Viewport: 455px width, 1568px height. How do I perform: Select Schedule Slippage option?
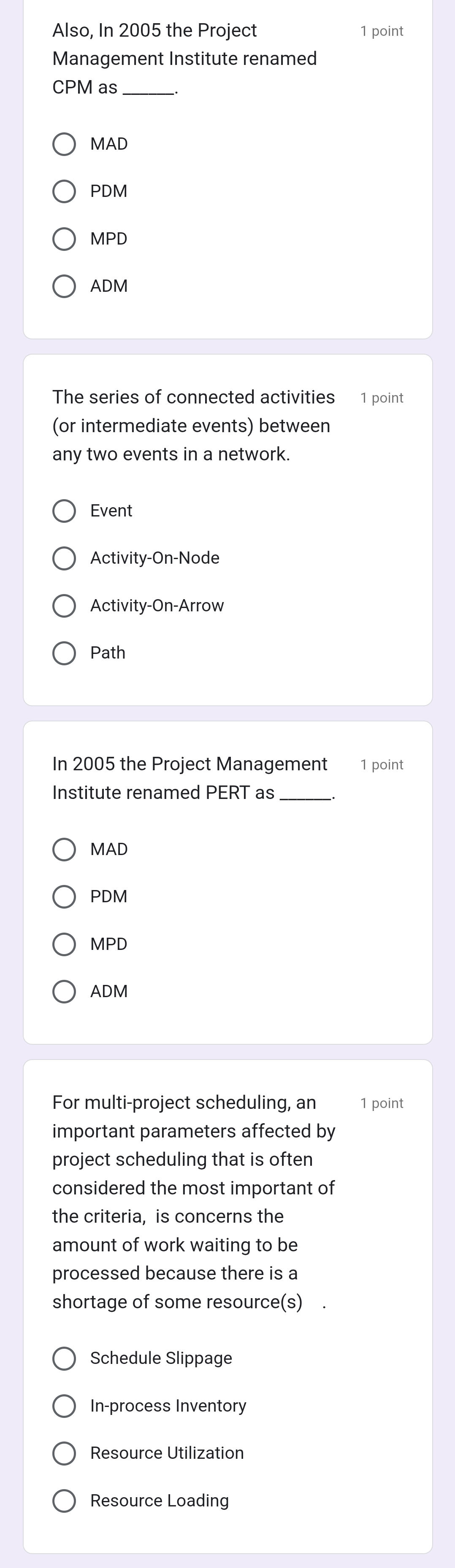[64, 1358]
